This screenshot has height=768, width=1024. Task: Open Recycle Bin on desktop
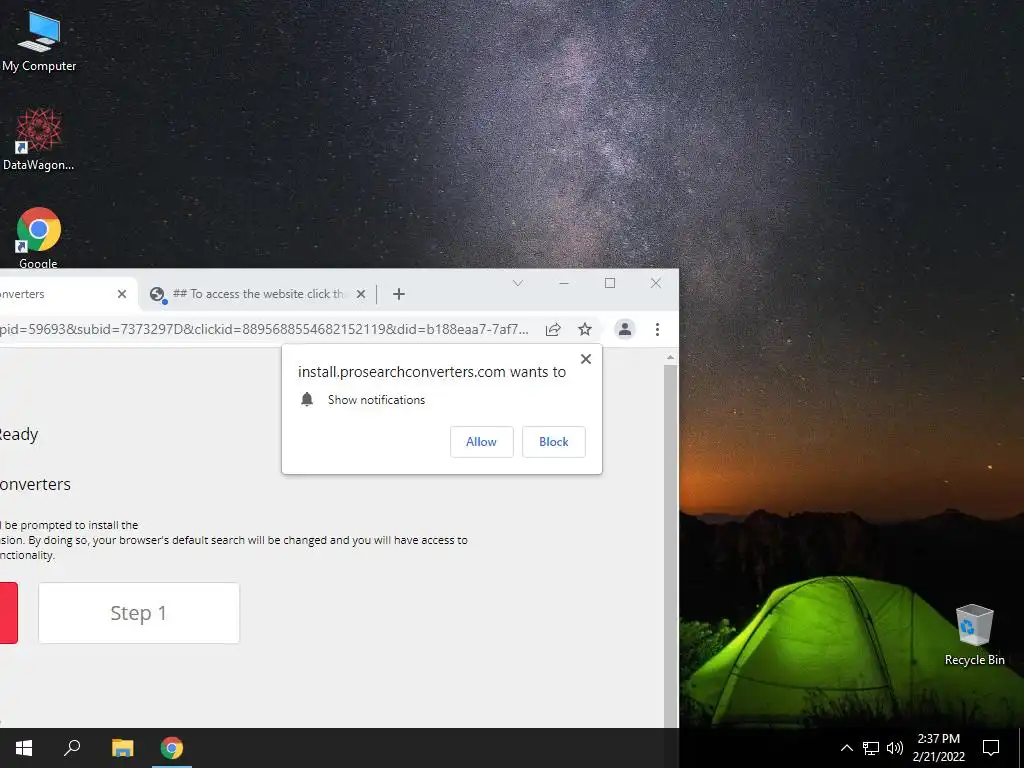974,634
